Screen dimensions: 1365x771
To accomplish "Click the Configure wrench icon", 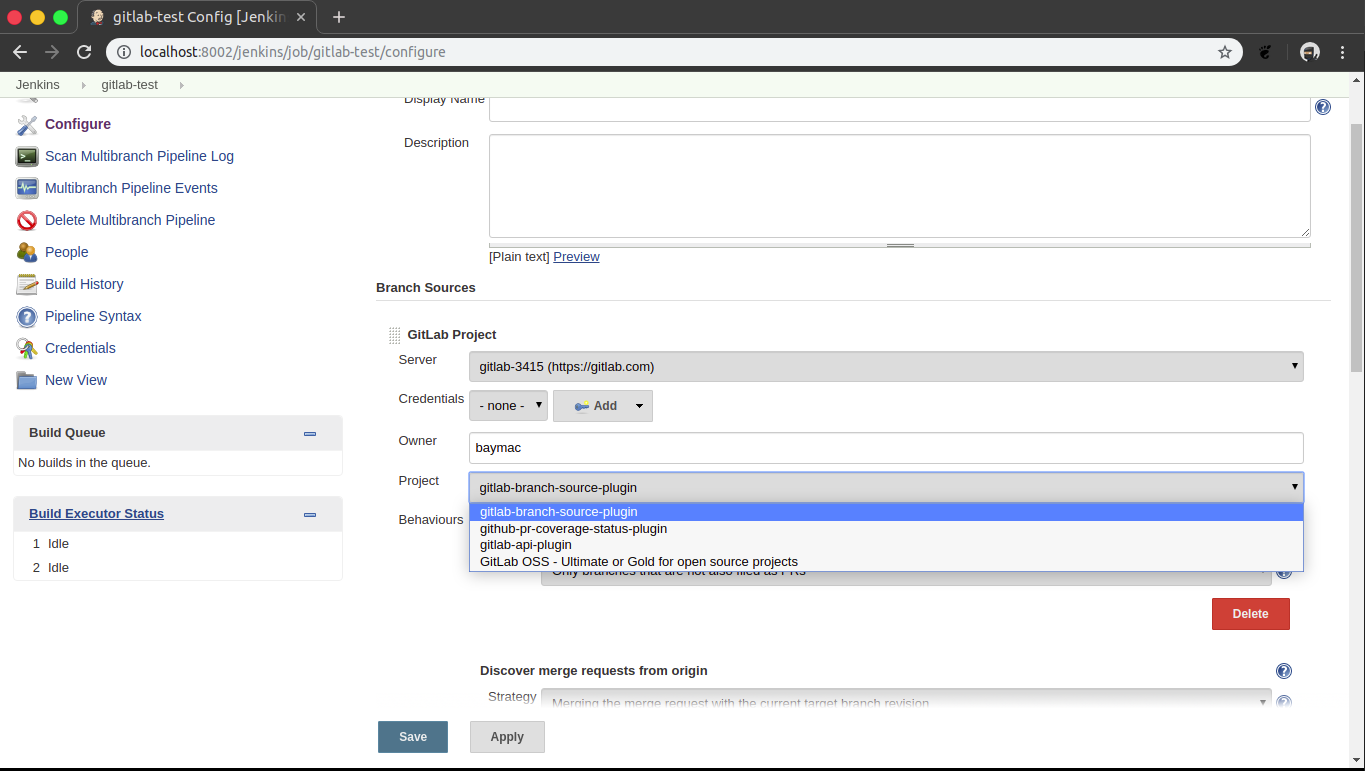I will 27,124.
